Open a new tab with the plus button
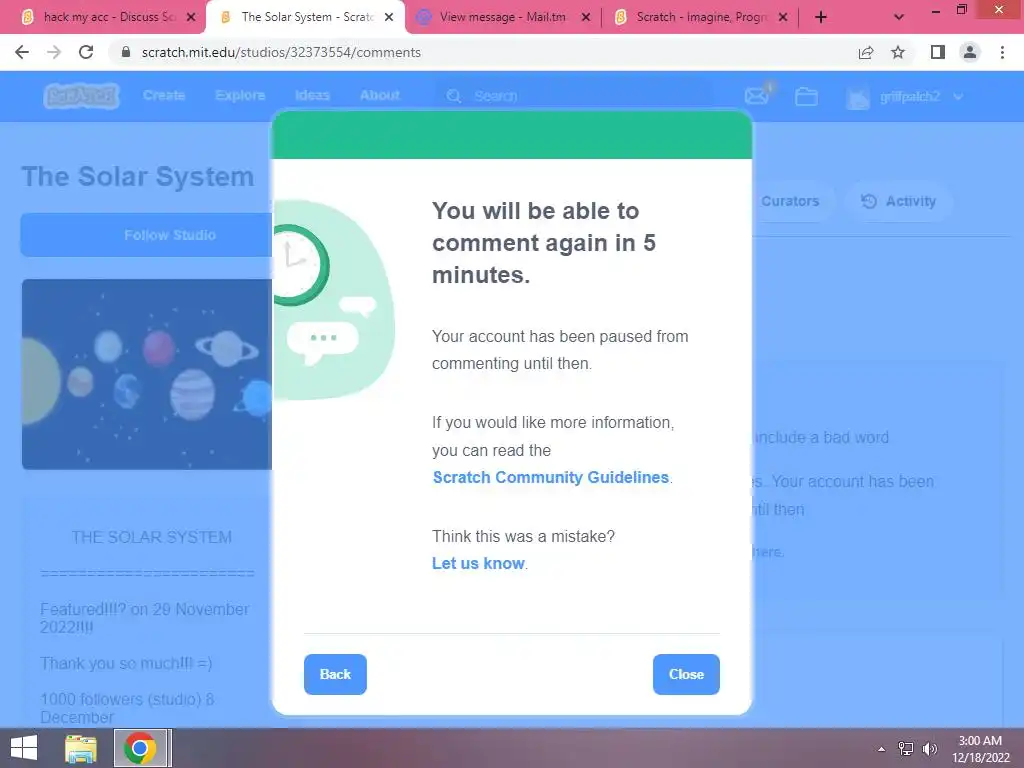 point(821,17)
